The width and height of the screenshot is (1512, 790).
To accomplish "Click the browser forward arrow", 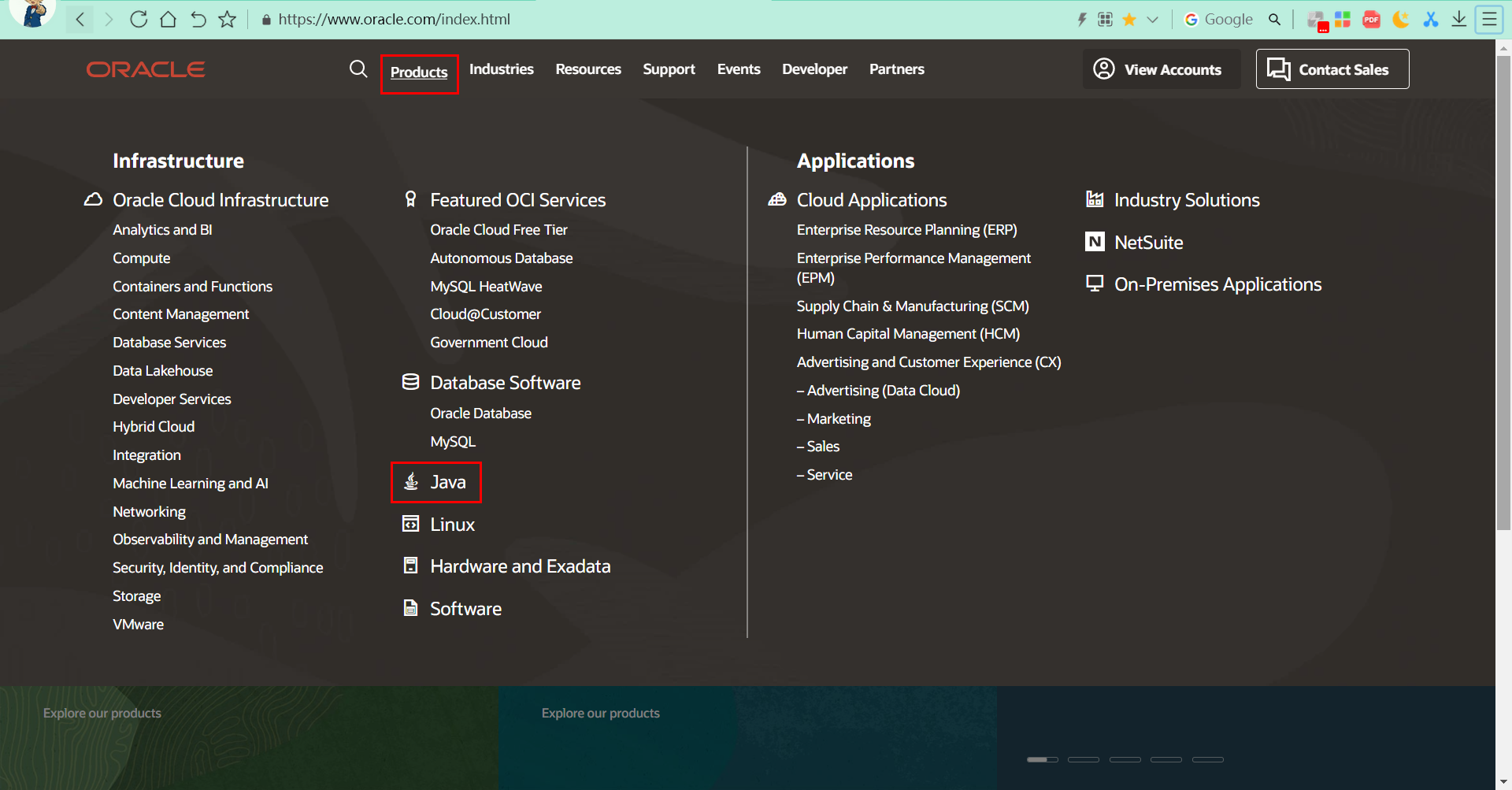I will [109, 19].
